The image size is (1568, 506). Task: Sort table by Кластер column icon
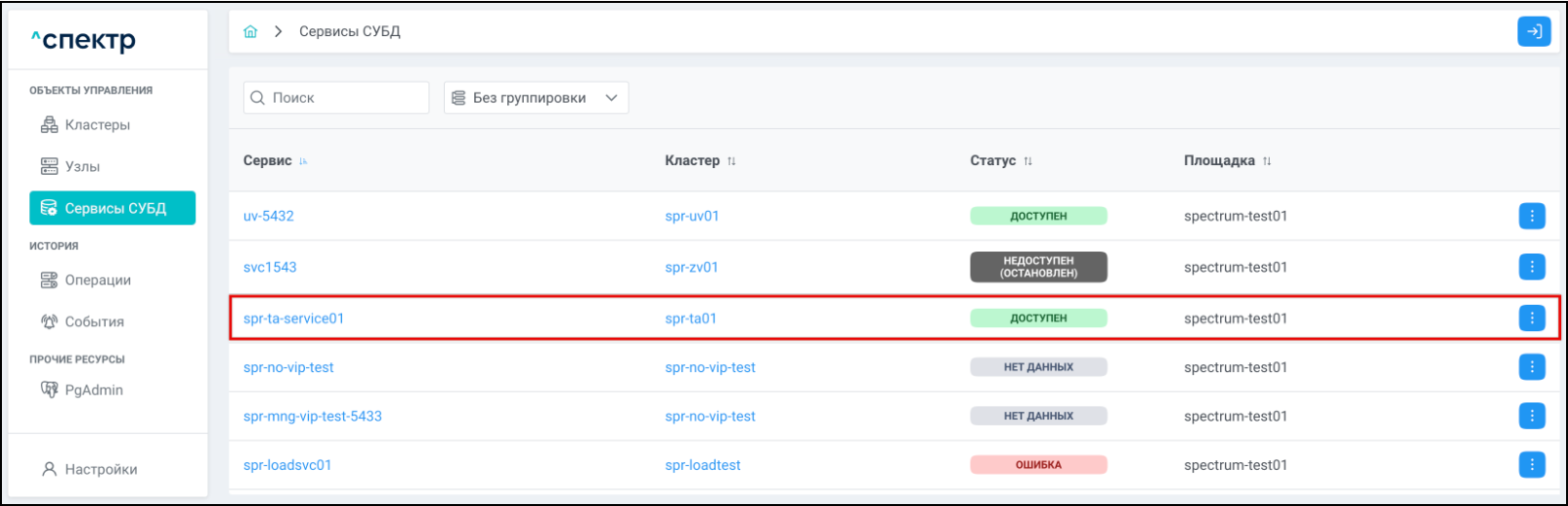pyautogui.click(x=731, y=161)
